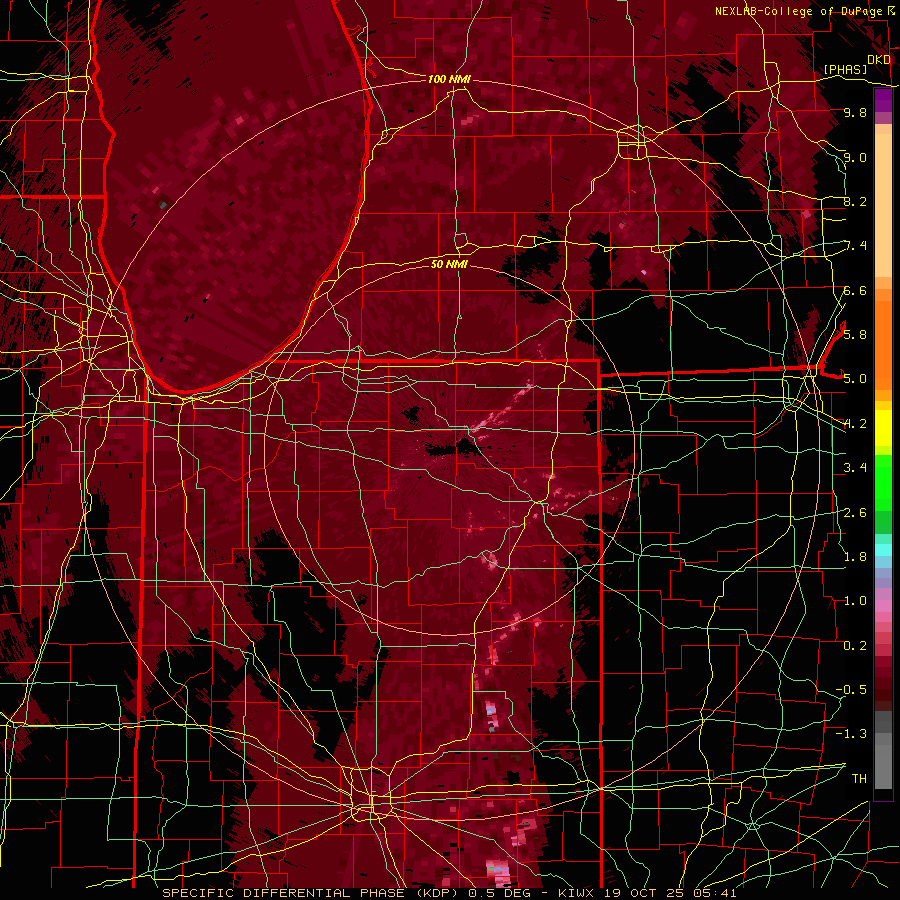Click the 0.2 value on color scale
Viewport: 900px width, 900px height.
[855, 645]
